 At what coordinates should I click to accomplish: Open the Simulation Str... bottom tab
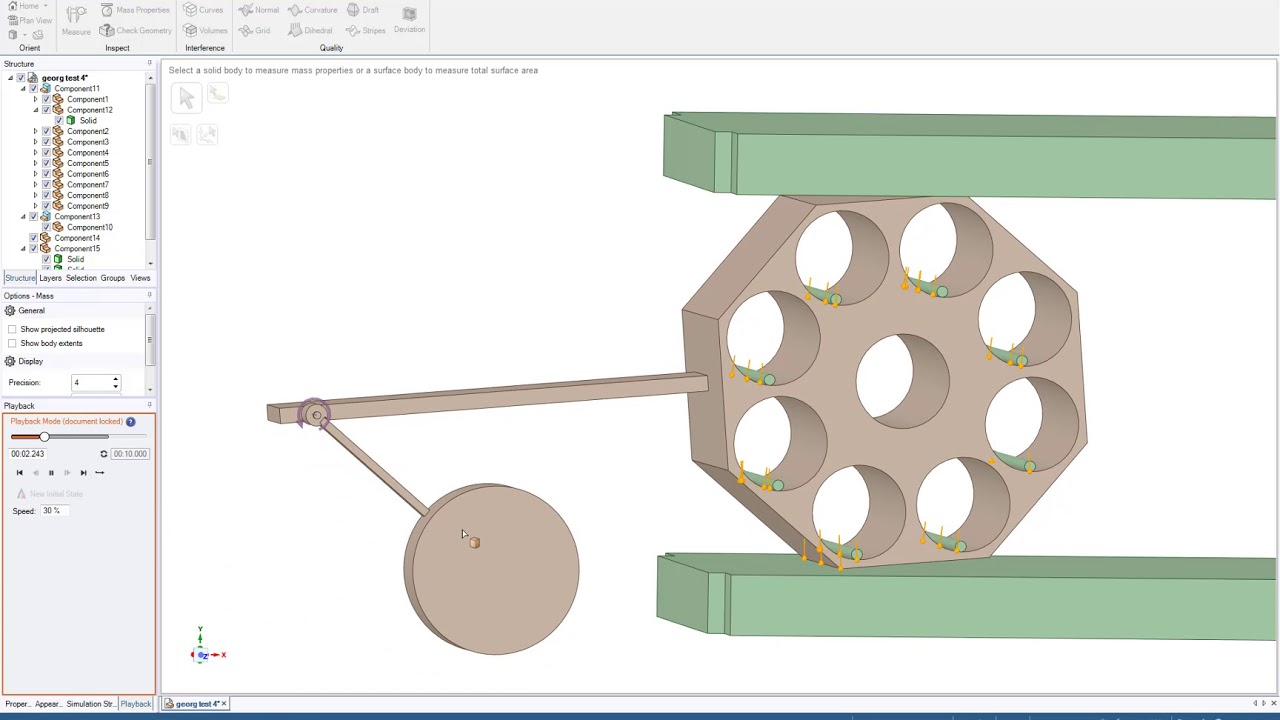point(90,704)
